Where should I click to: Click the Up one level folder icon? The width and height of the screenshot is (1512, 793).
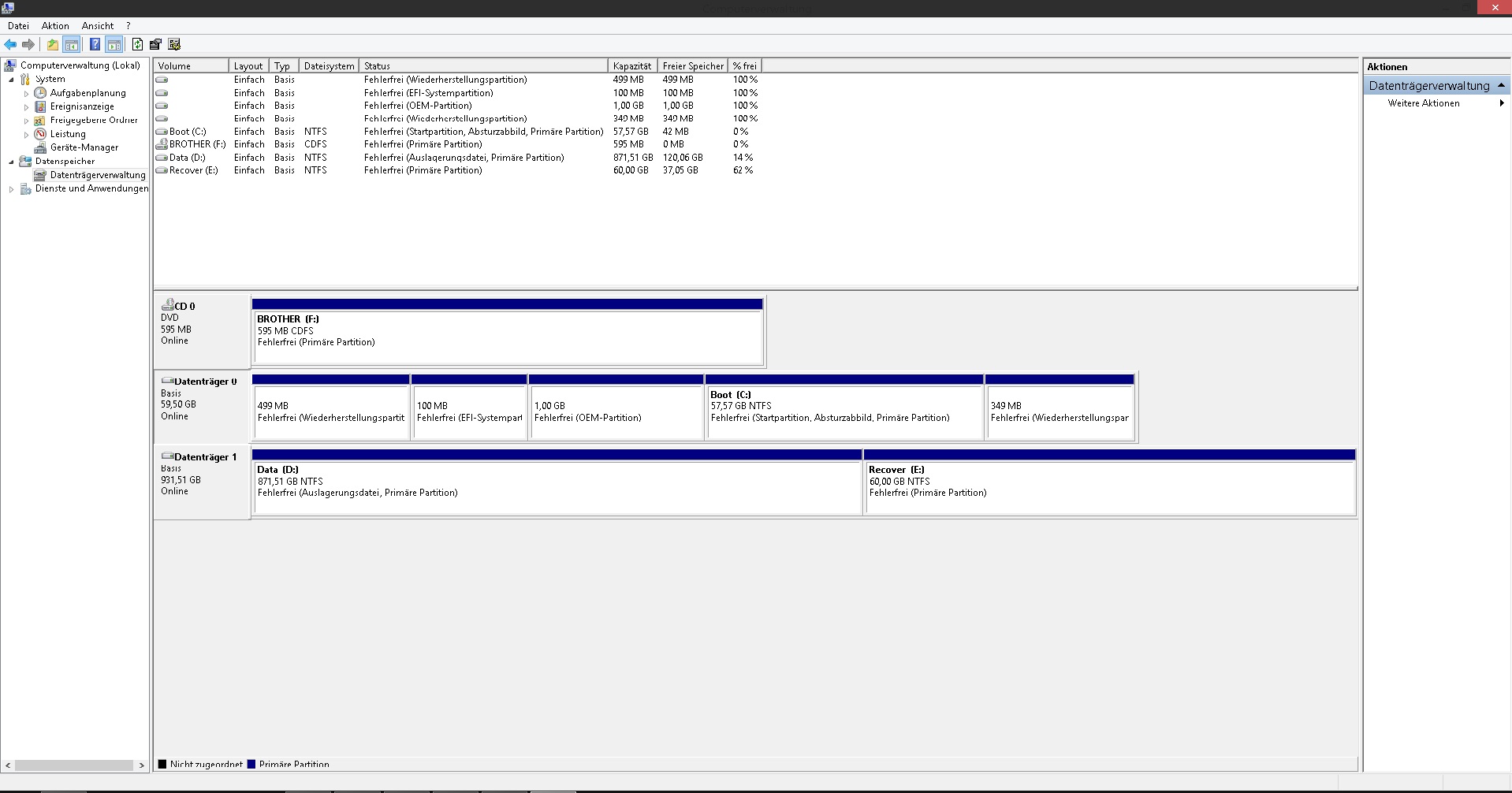click(x=52, y=44)
